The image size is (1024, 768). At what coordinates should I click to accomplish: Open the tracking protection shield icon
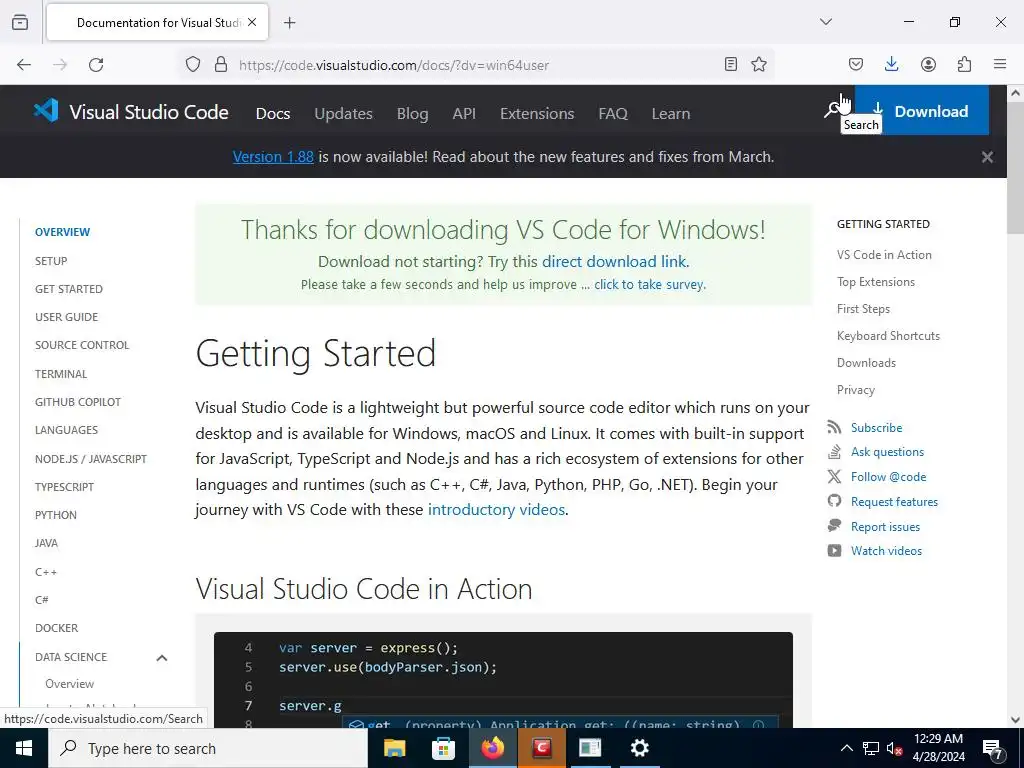193,65
